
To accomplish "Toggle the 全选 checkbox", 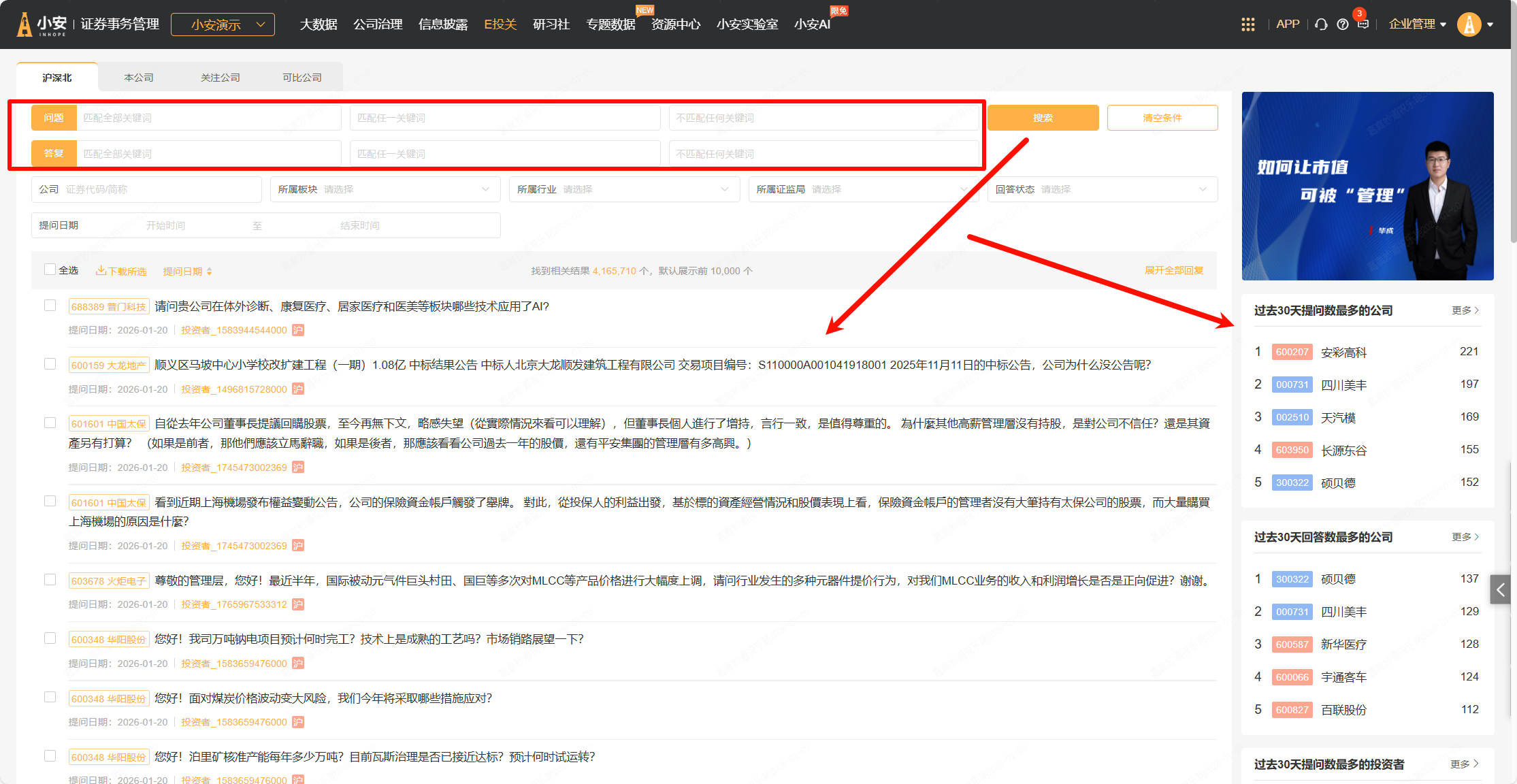I will pyautogui.click(x=50, y=269).
